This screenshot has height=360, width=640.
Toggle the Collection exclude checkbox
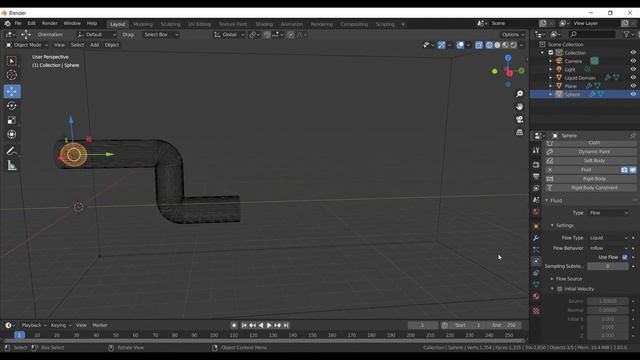(551, 53)
